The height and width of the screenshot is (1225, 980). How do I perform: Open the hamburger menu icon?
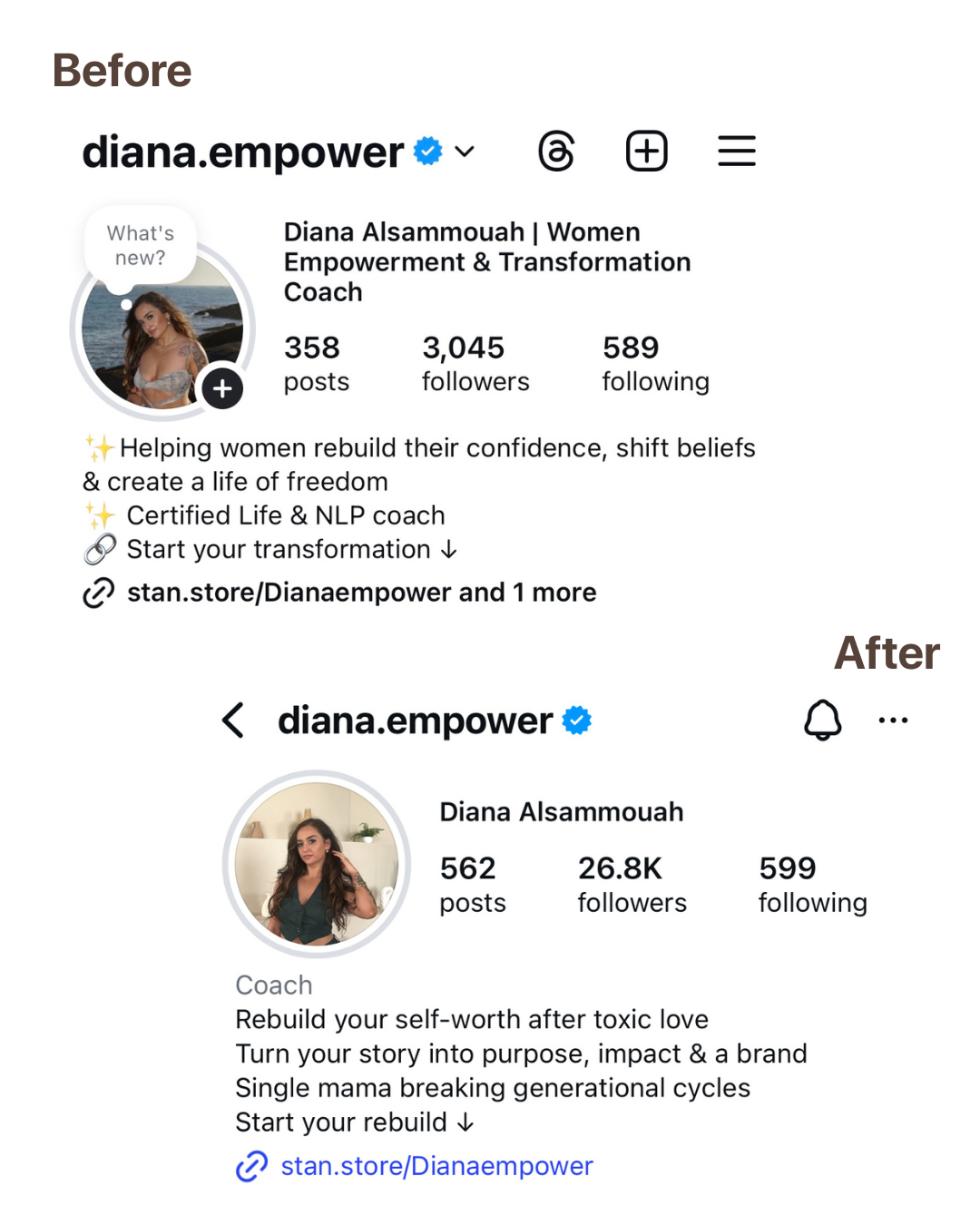tap(737, 151)
